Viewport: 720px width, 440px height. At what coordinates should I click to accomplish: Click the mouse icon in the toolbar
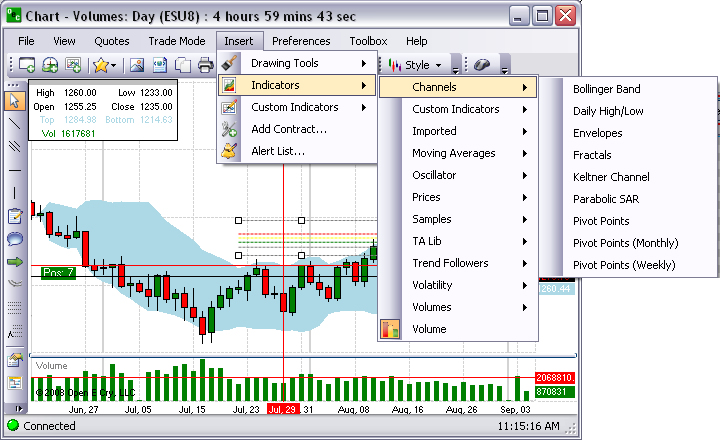[x=481, y=65]
